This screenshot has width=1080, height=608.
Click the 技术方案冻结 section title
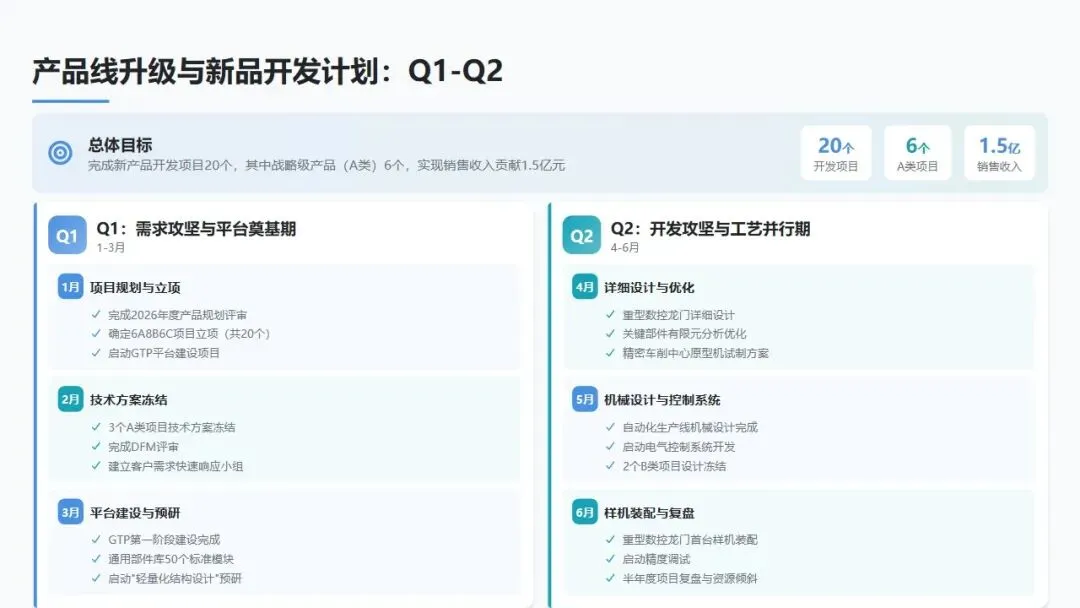coord(128,400)
